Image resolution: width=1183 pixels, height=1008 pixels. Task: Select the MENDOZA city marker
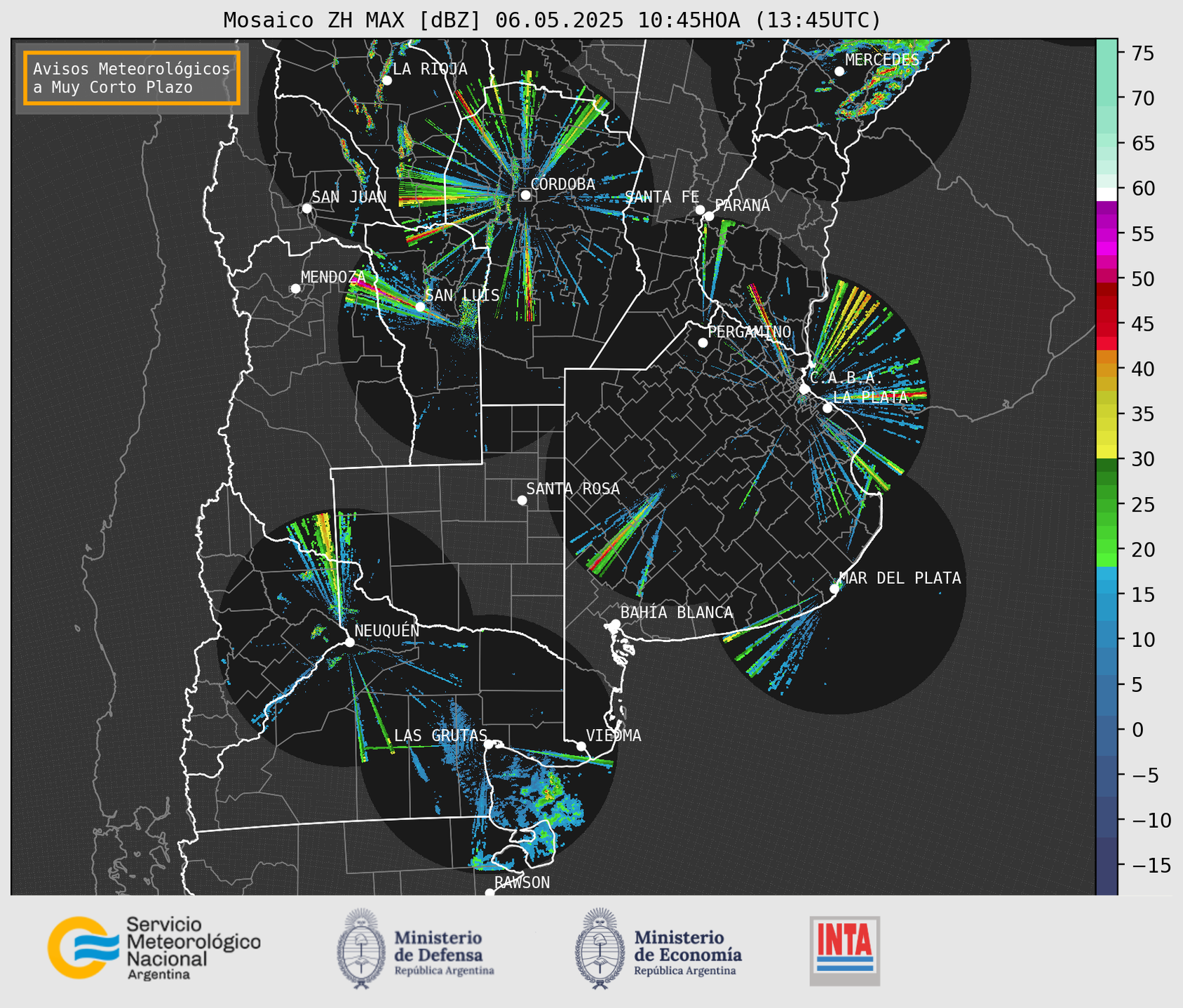tap(295, 289)
